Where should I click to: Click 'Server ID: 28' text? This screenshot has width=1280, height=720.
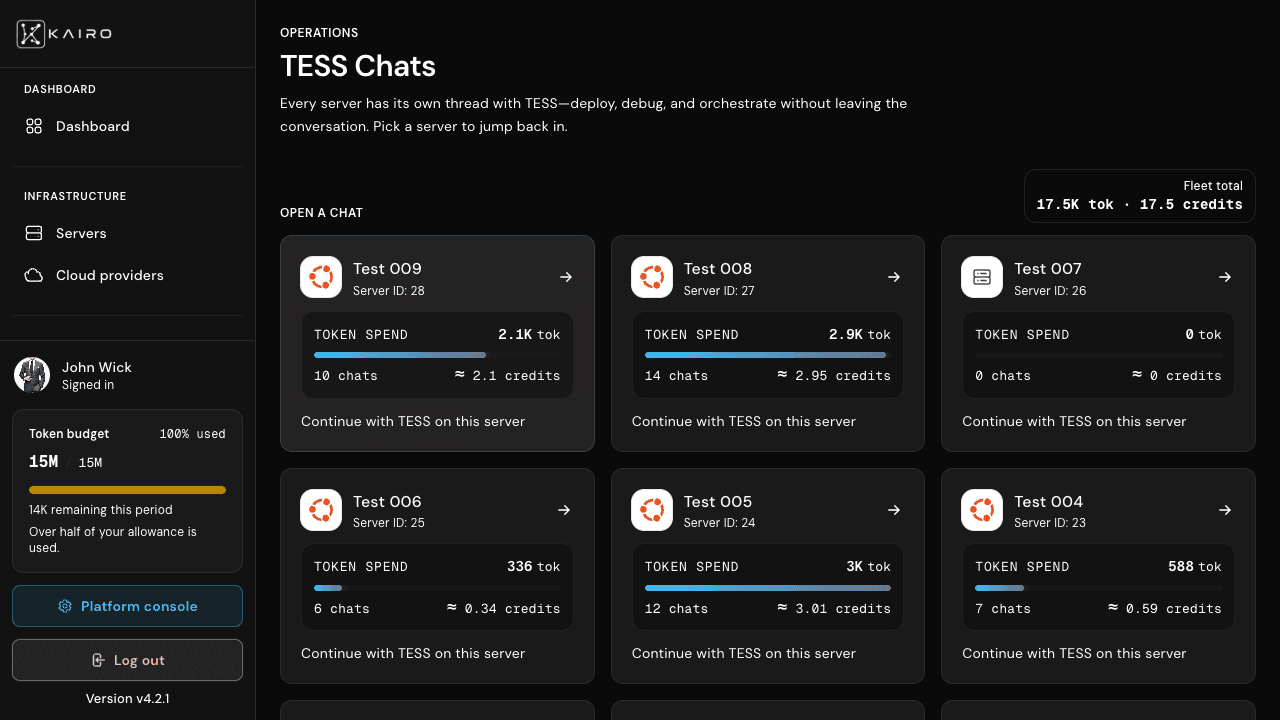[389, 291]
